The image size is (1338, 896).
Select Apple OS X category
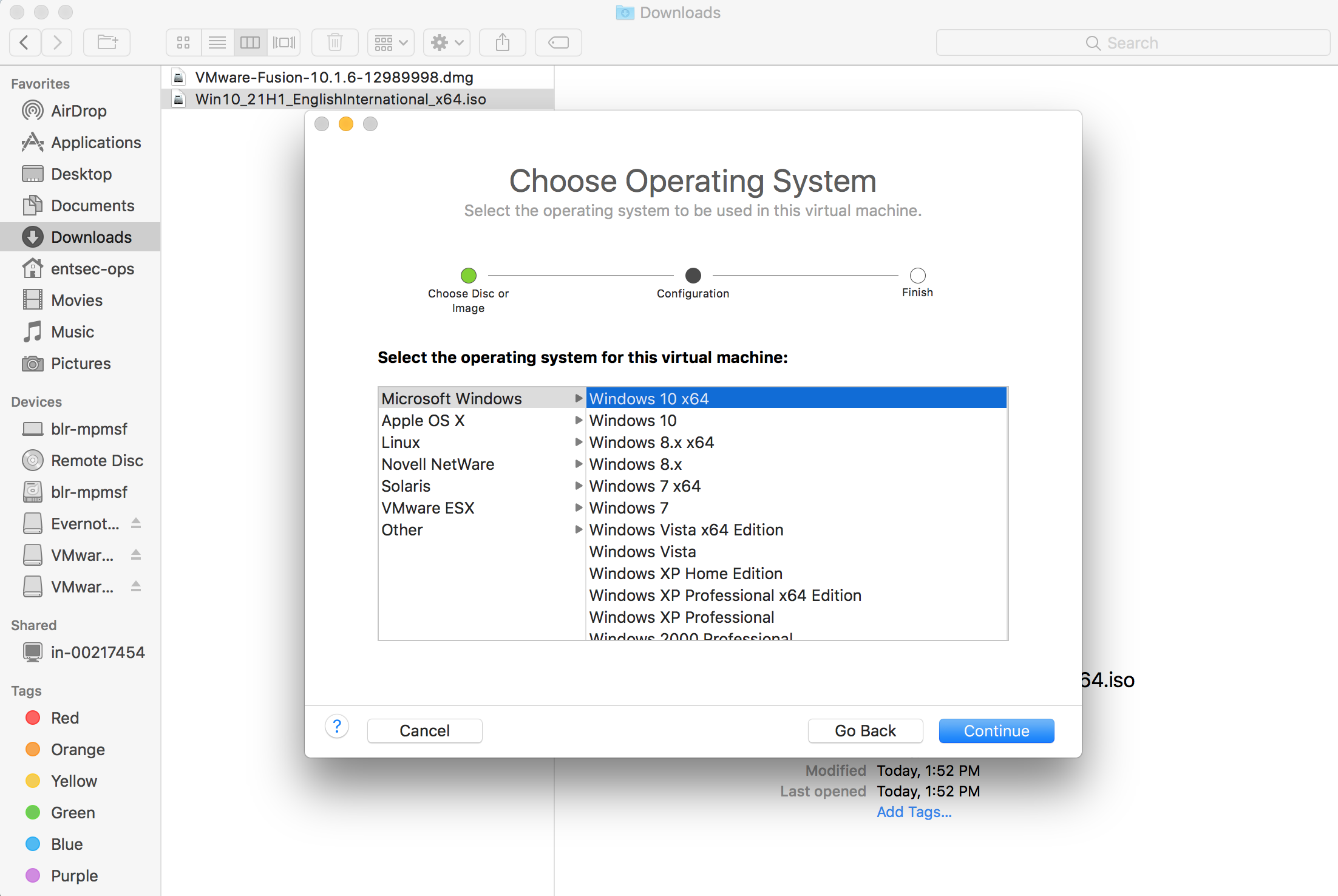pos(482,421)
